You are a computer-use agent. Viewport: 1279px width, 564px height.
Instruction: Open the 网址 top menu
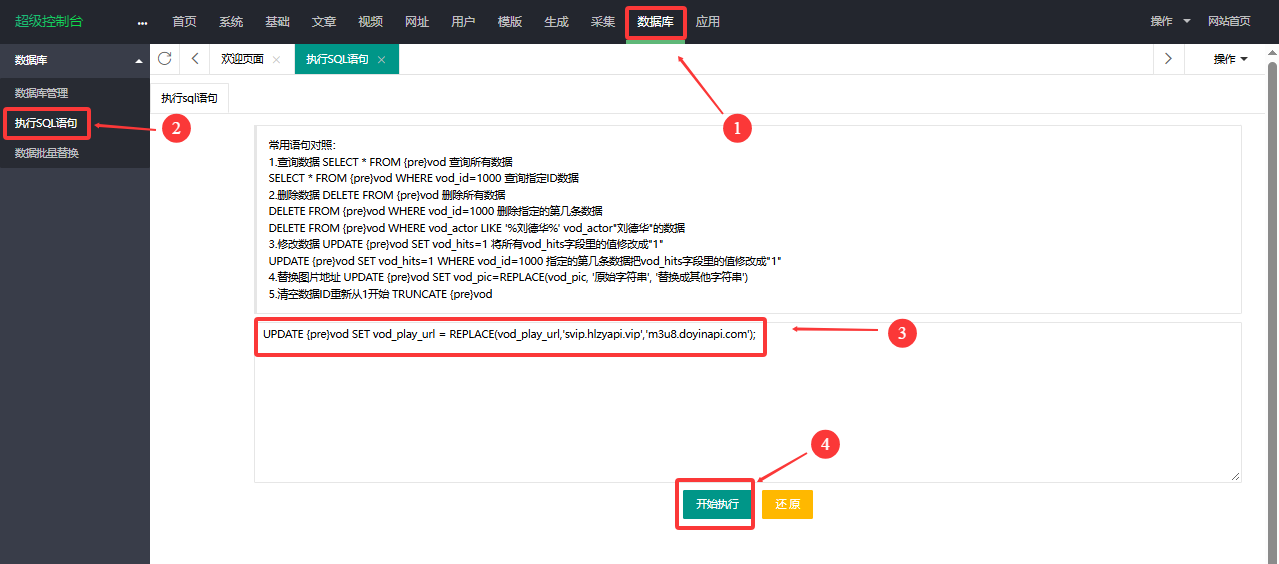tap(417, 22)
